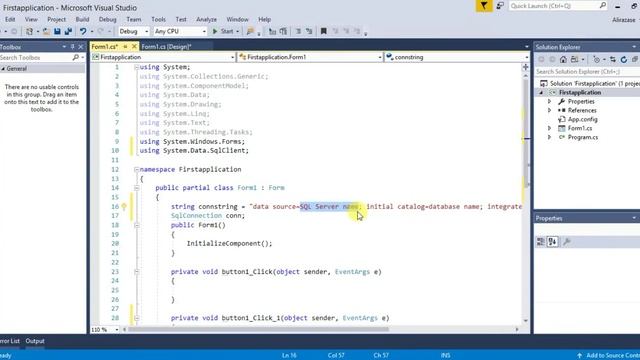Collapse the using directives block
The width and height of the screenshot is (640, 360).
(137, 67)
